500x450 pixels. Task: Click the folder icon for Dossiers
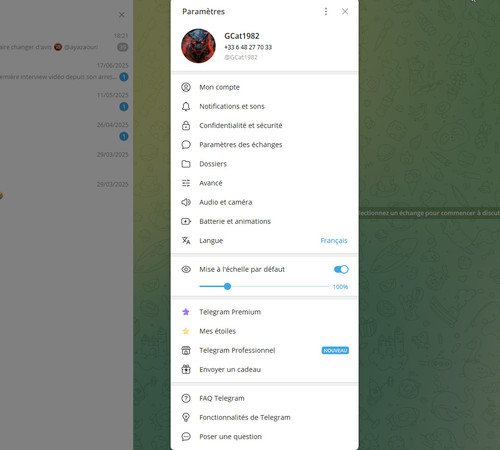(186, 164)
